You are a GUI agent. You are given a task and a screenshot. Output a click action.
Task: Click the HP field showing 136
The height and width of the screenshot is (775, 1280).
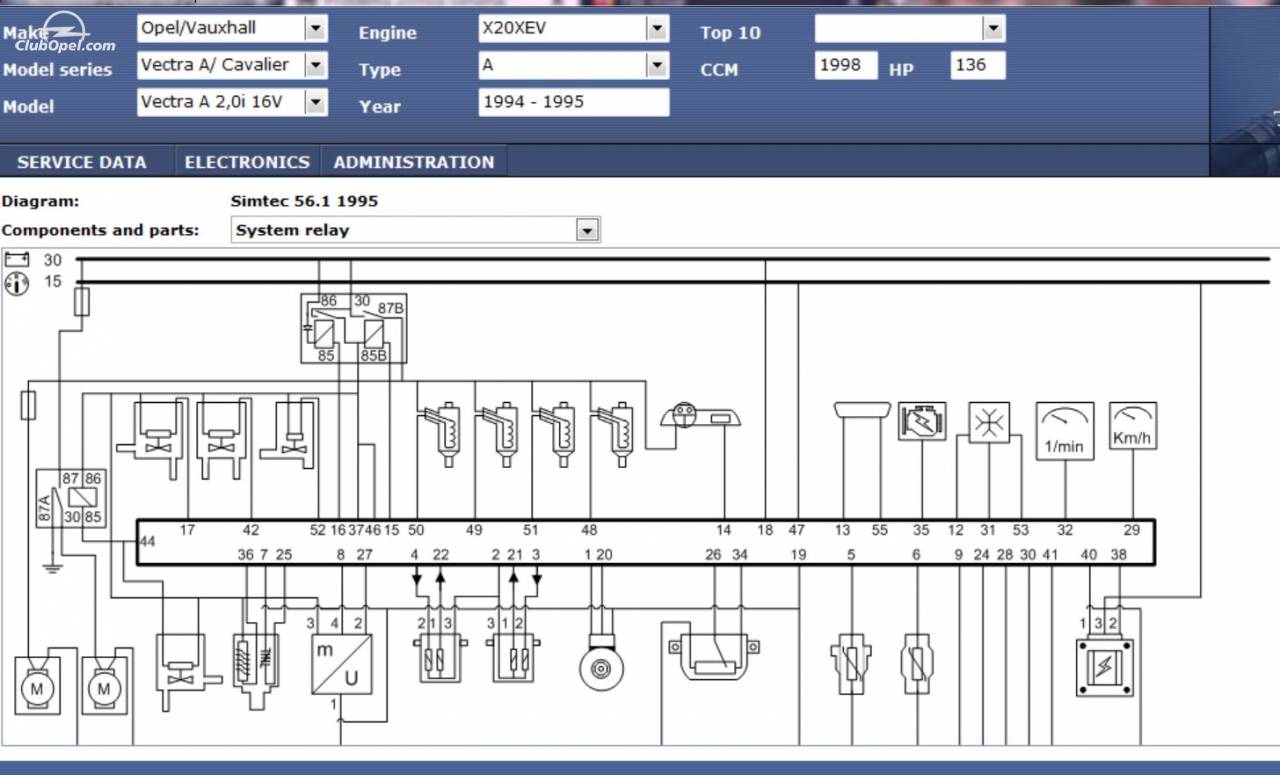click(x=977, y=65)
